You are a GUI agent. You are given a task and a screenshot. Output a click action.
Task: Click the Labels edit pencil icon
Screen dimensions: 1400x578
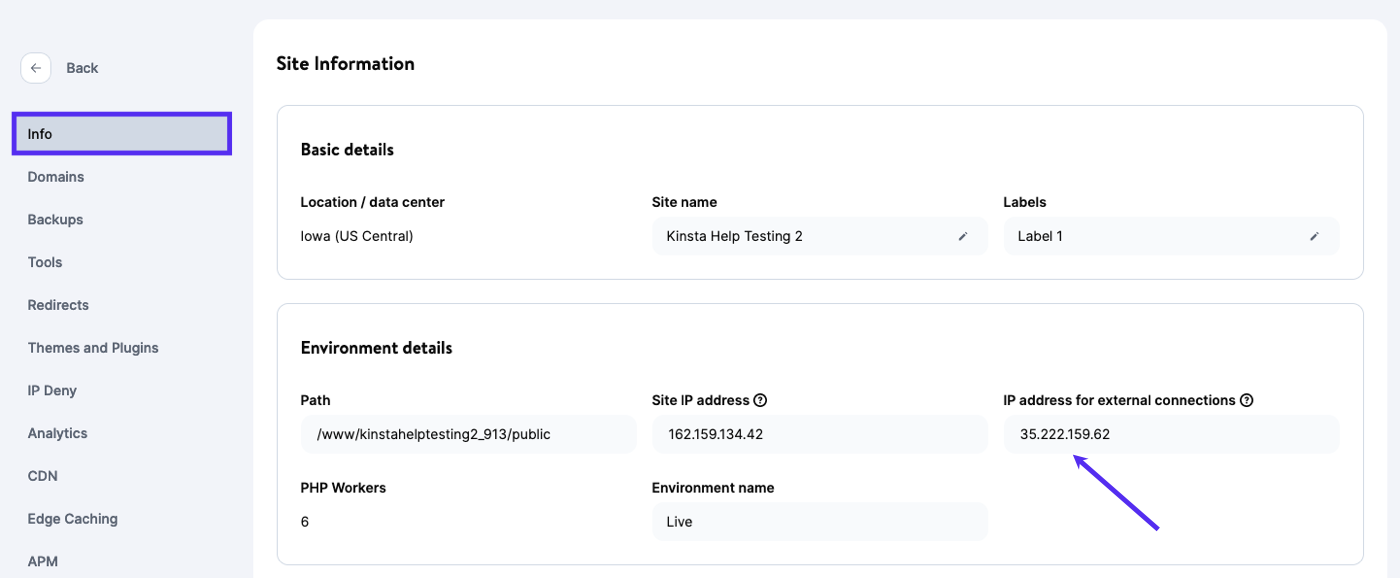1314,237
